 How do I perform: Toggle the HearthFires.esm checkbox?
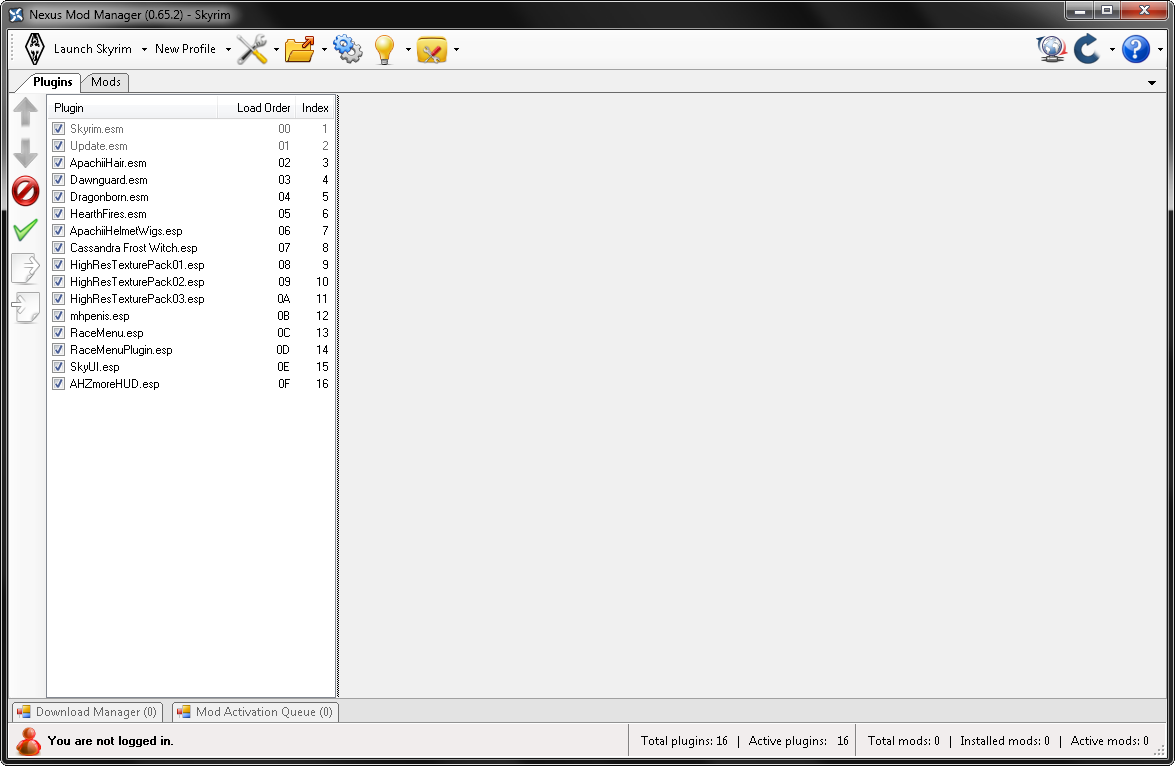(58, 214)
